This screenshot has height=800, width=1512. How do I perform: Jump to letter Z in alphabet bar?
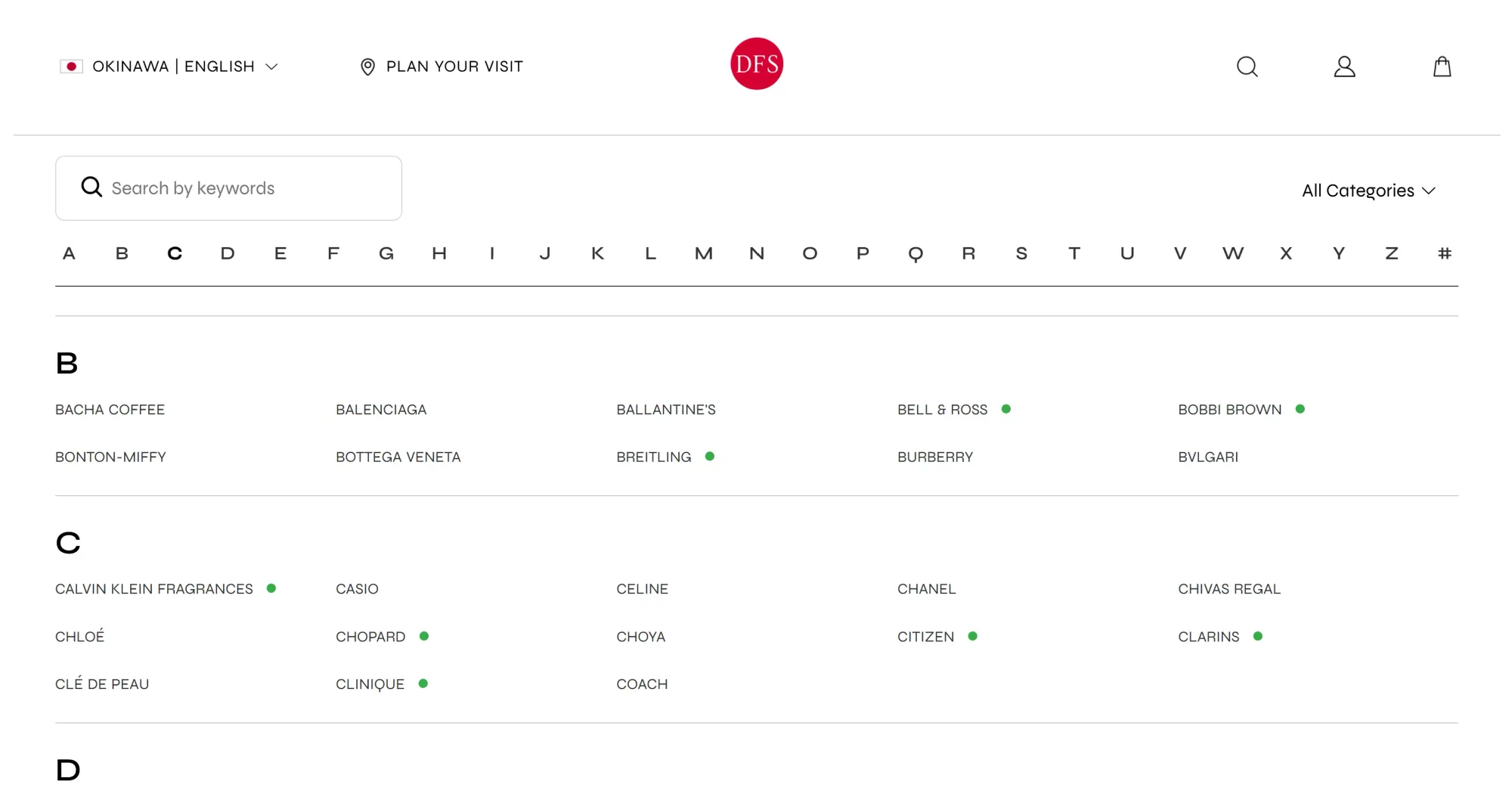[1392, 253]
